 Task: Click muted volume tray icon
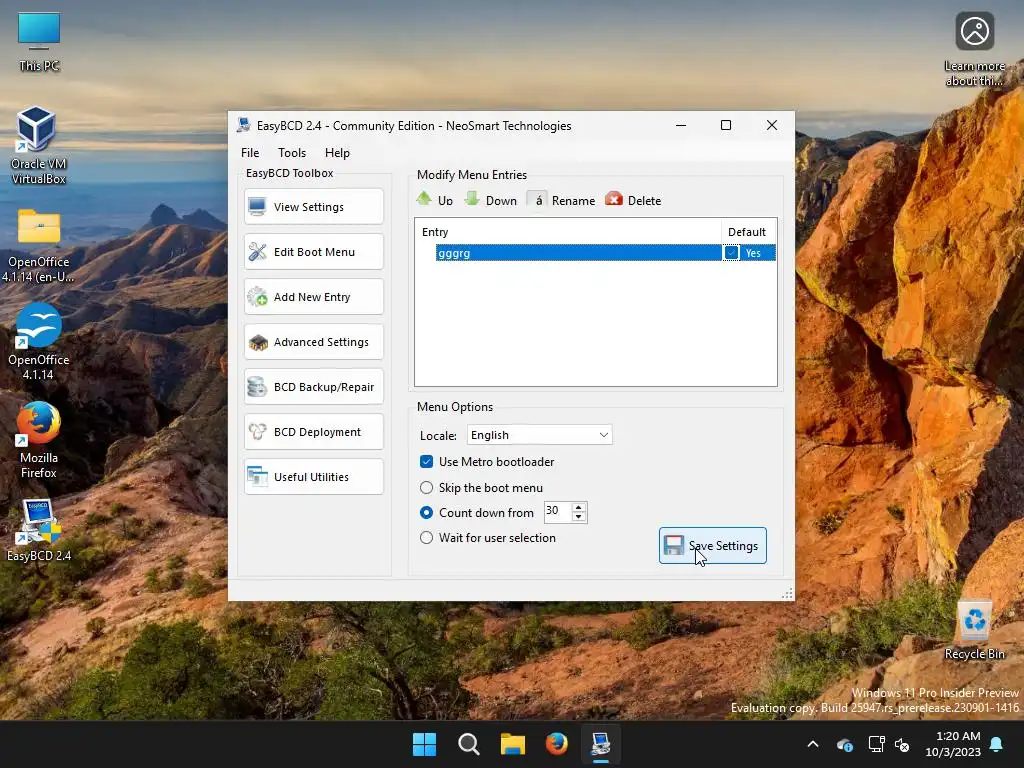[x=902, y=744]
